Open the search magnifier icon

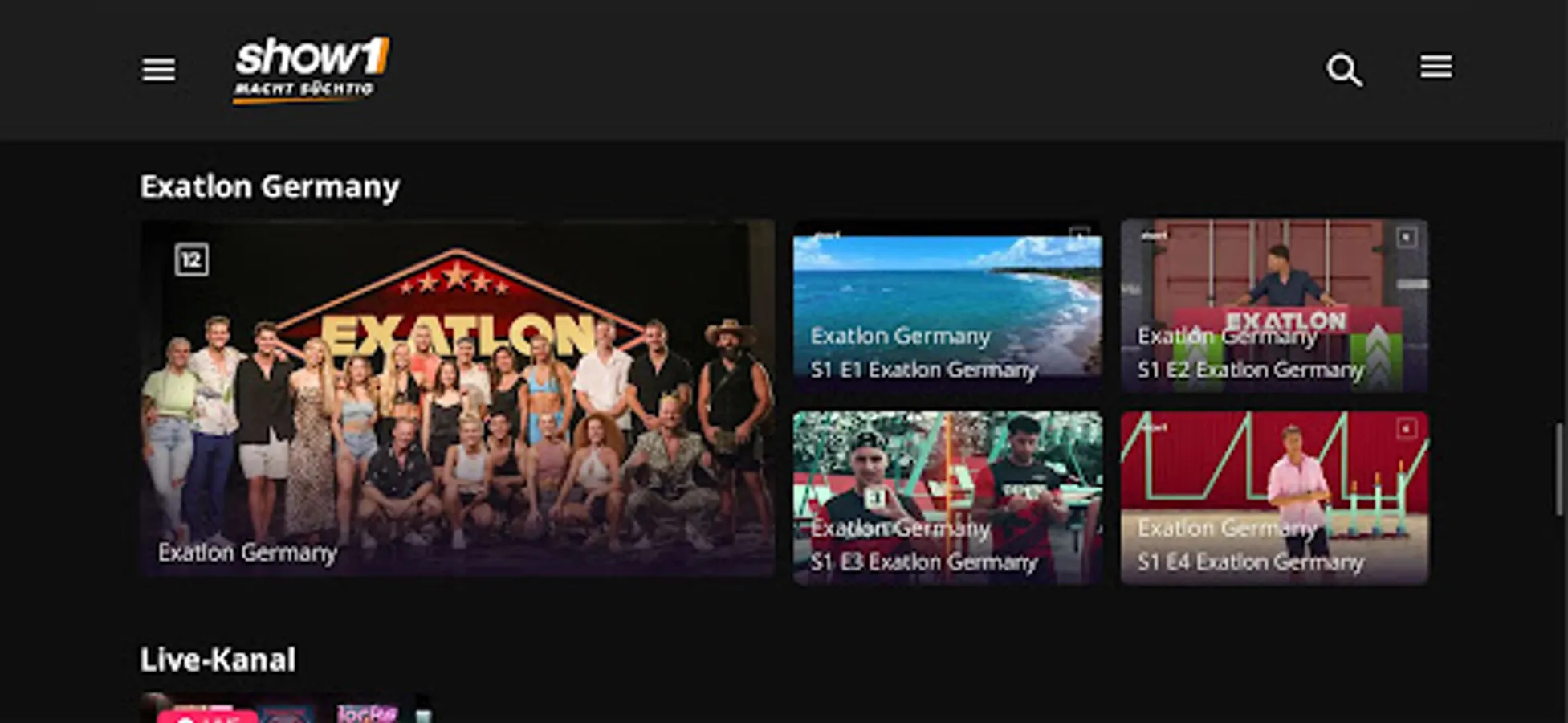click(x=1344, y=70)
